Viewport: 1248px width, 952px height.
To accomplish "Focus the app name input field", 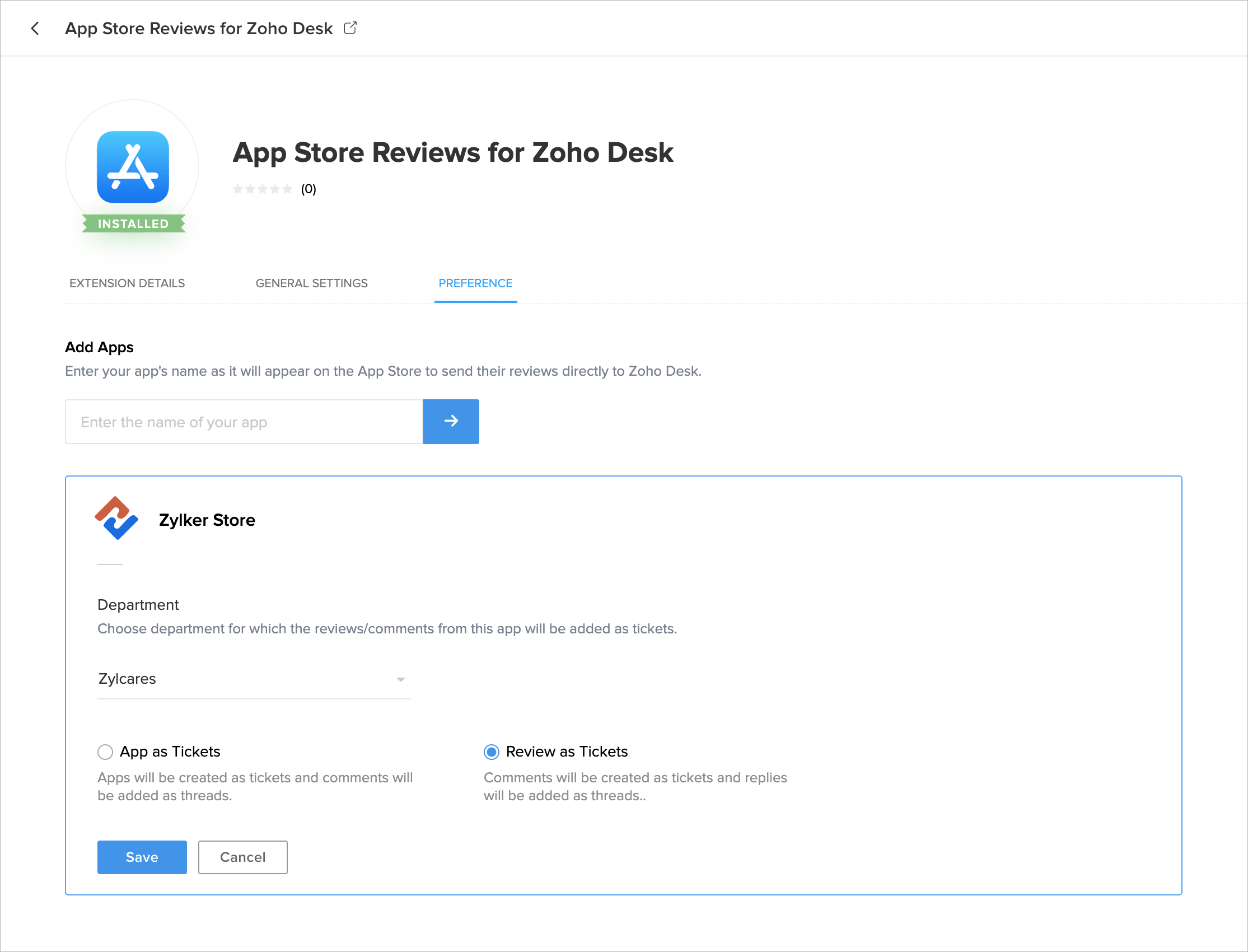I will click(244, 422).
